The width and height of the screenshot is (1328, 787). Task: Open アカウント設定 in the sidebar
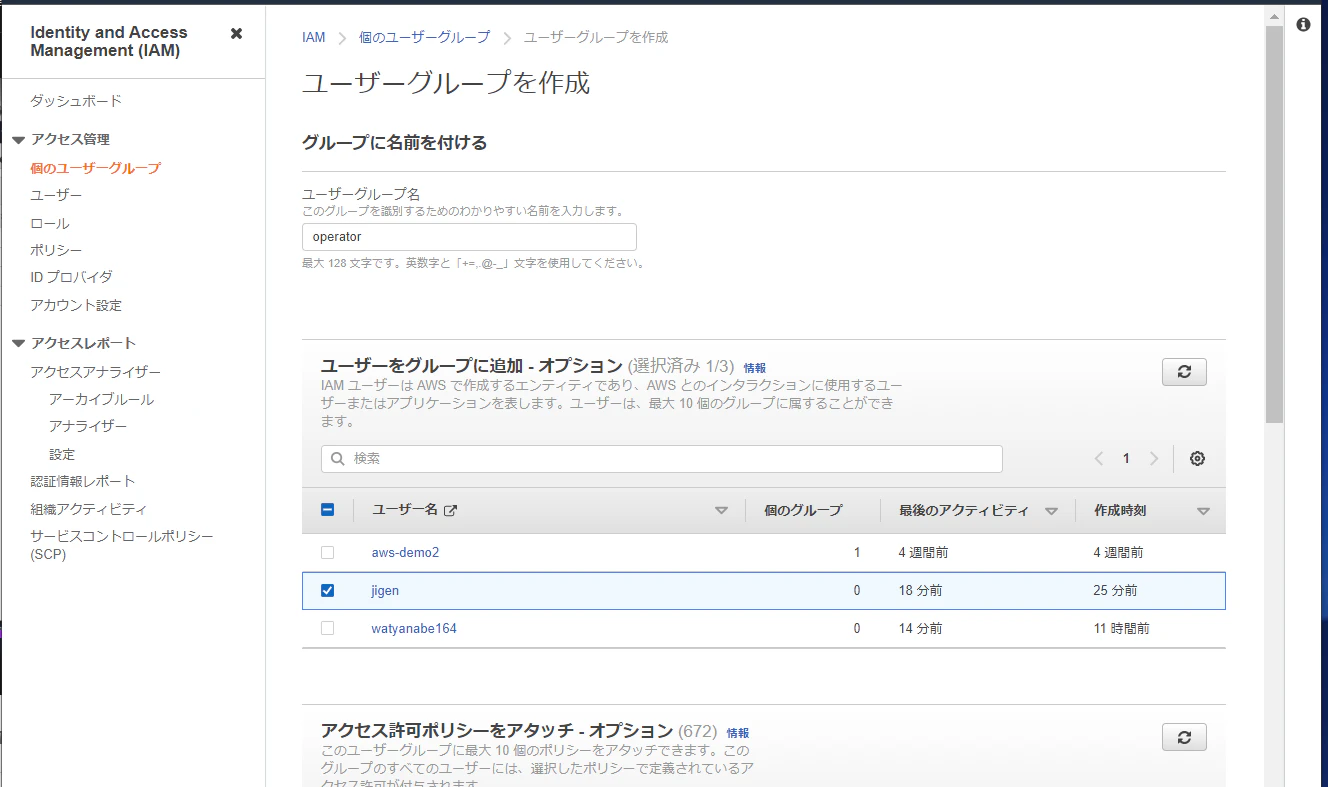76,305
